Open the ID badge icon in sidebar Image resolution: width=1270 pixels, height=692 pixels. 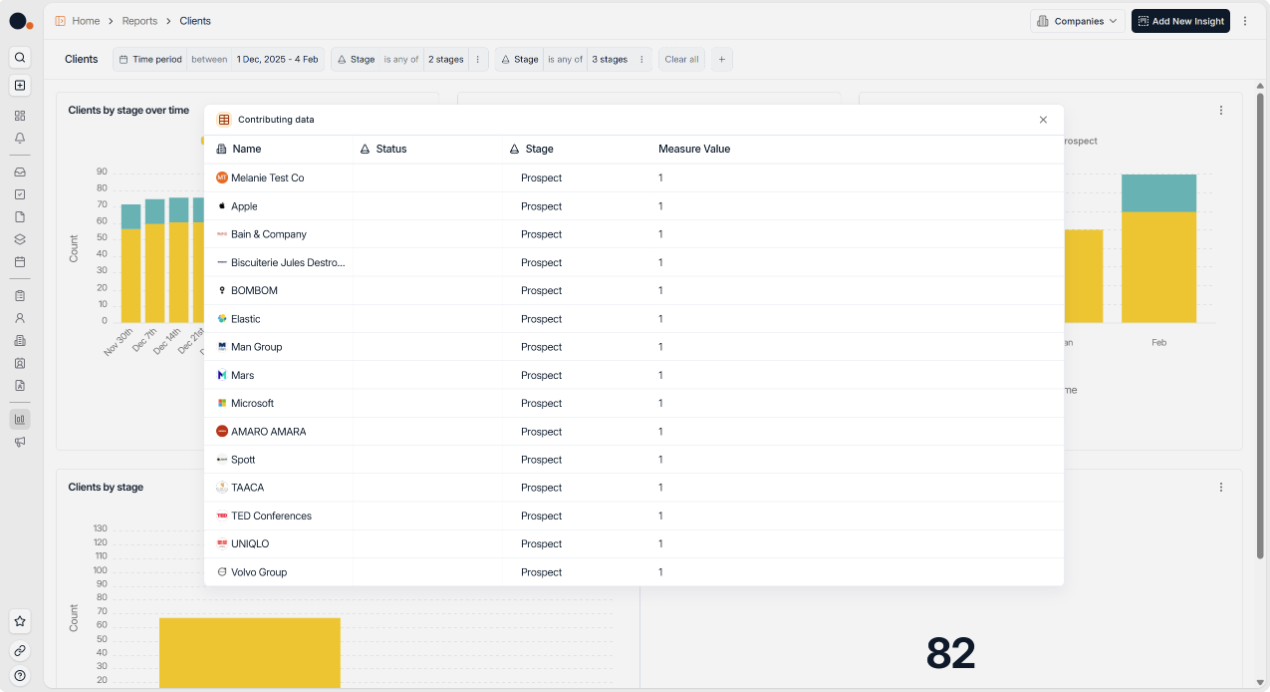[x=20, y=363]
